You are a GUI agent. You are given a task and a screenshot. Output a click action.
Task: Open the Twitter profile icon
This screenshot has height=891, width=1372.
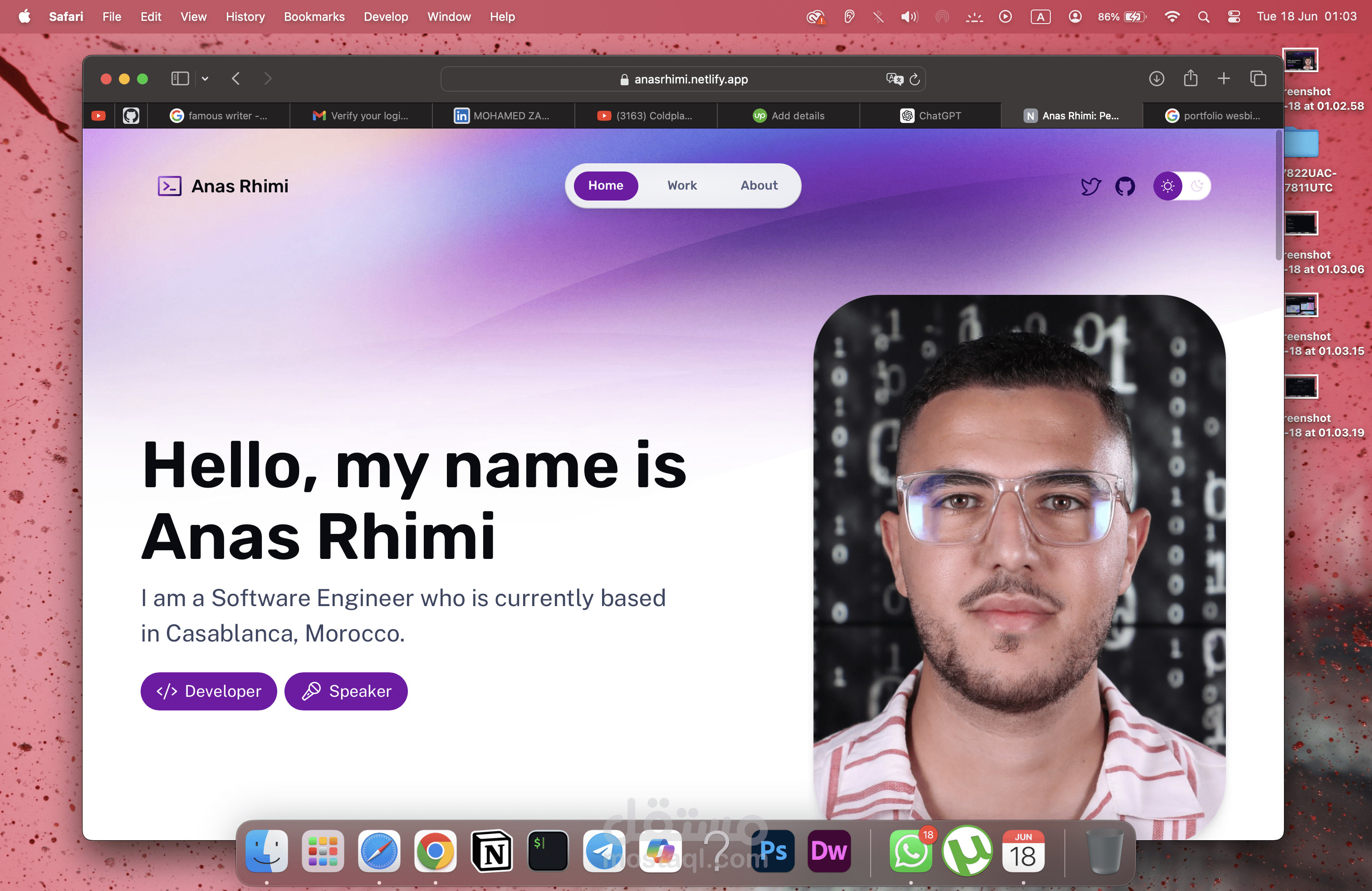tap(1090, 186)
